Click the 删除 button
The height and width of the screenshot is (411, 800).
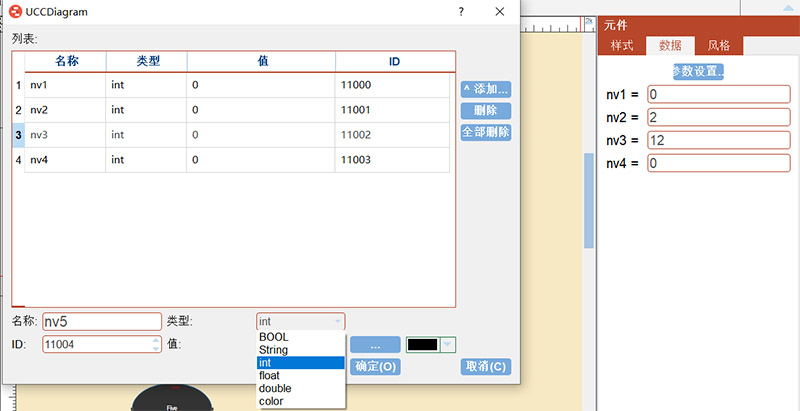[x=485, y=111]
